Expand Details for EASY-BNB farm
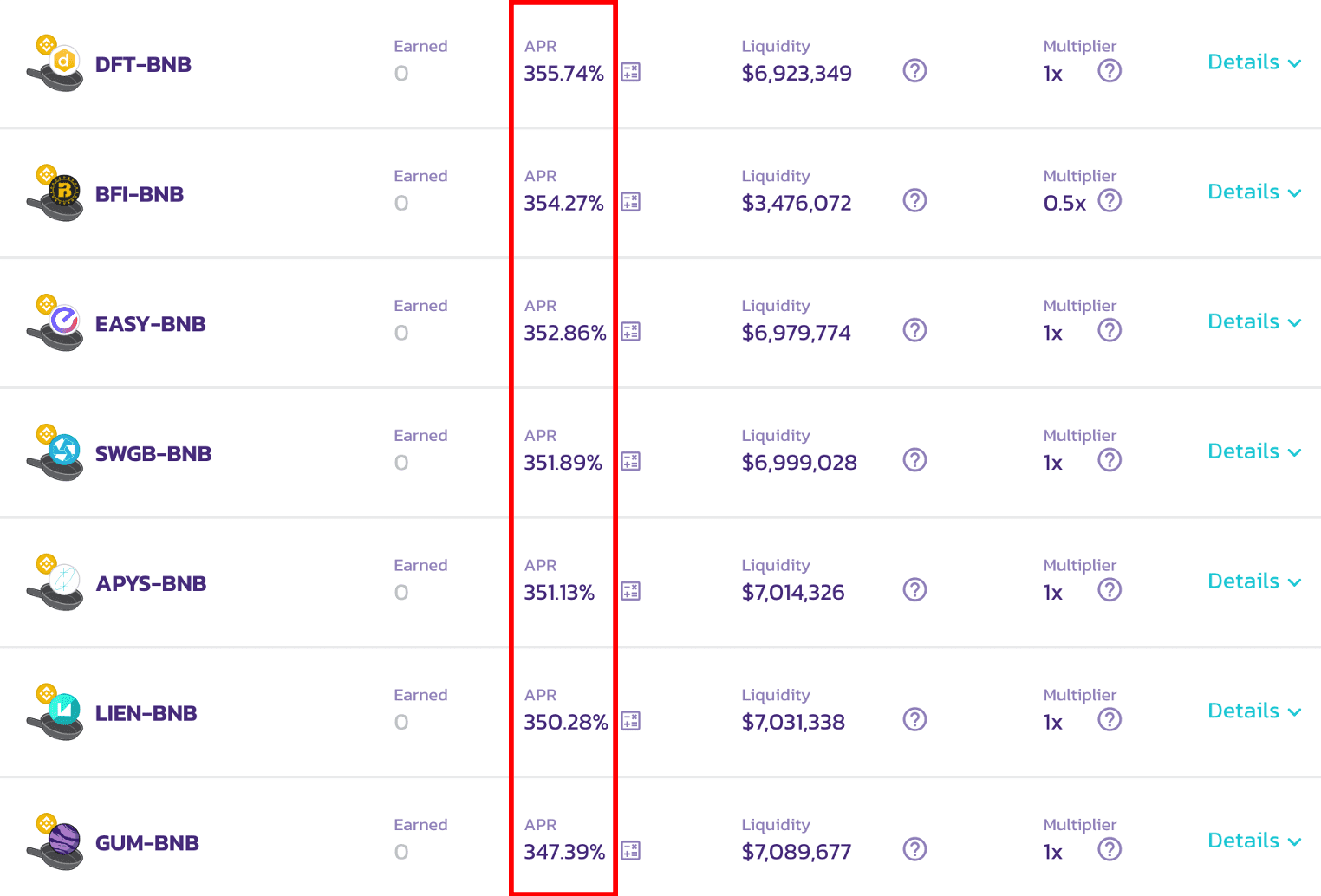 pos(1254,322)
